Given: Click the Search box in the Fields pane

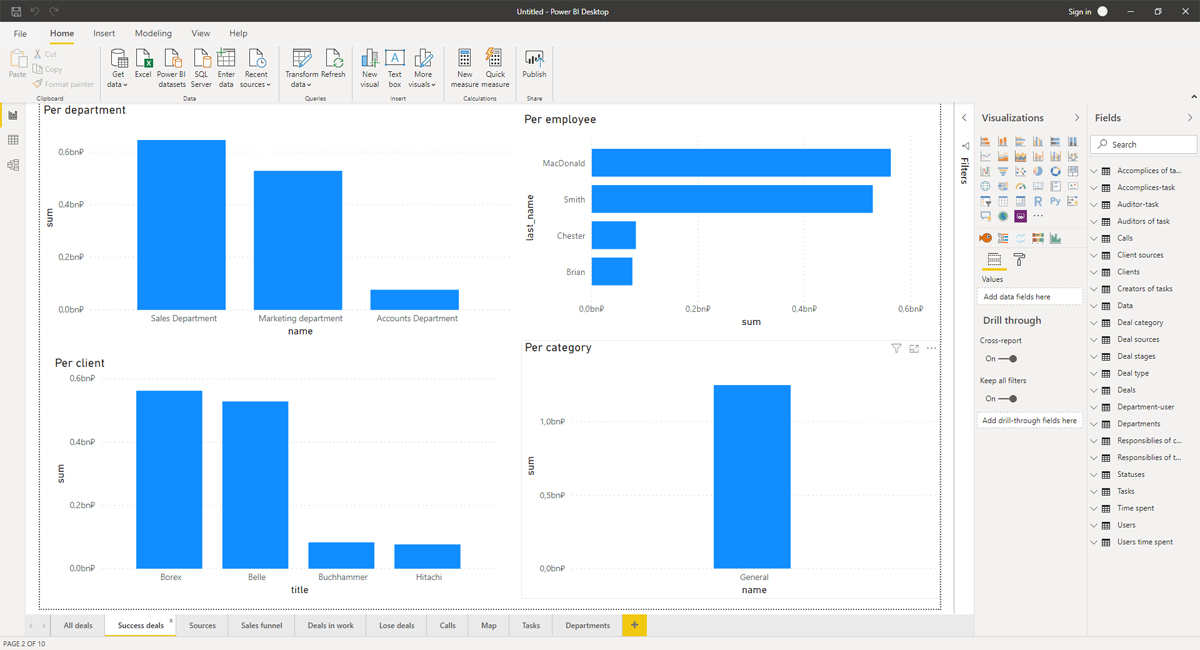Looking at the screenshot, I should [1143, 143].
